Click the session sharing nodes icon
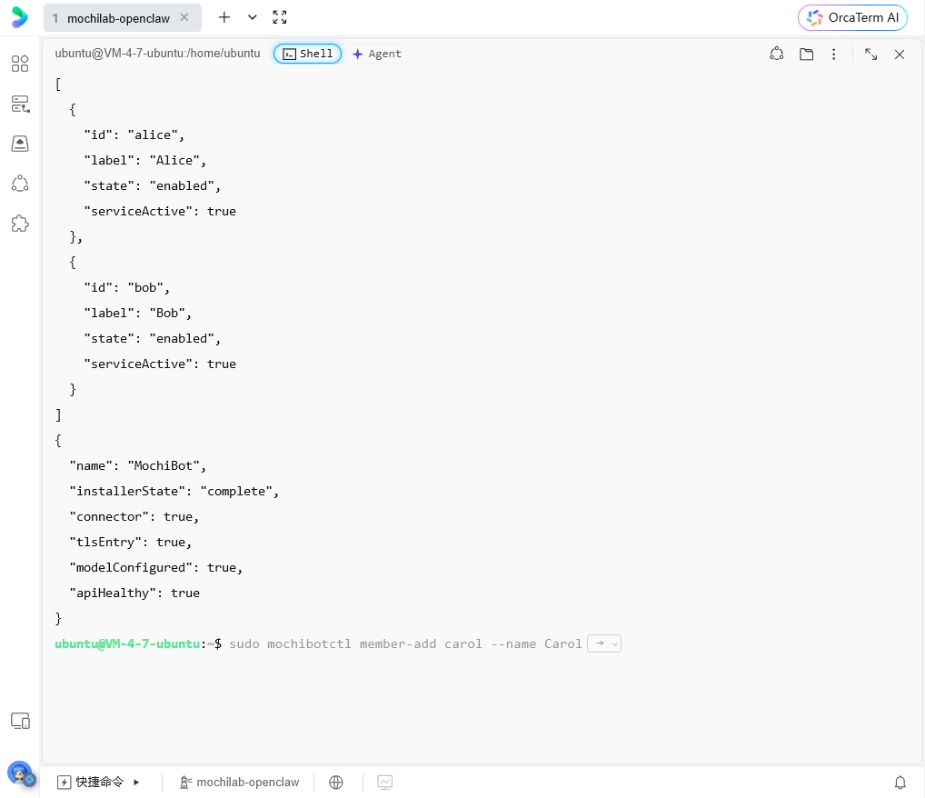The width and height of the screenshot is (925, 798). 776,54
